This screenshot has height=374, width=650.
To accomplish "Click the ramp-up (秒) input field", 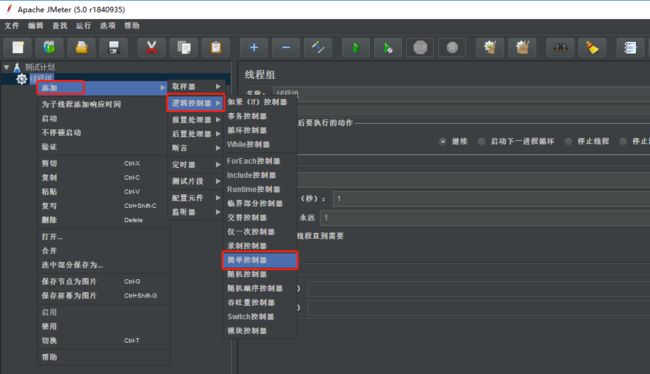I will point(492,199).
